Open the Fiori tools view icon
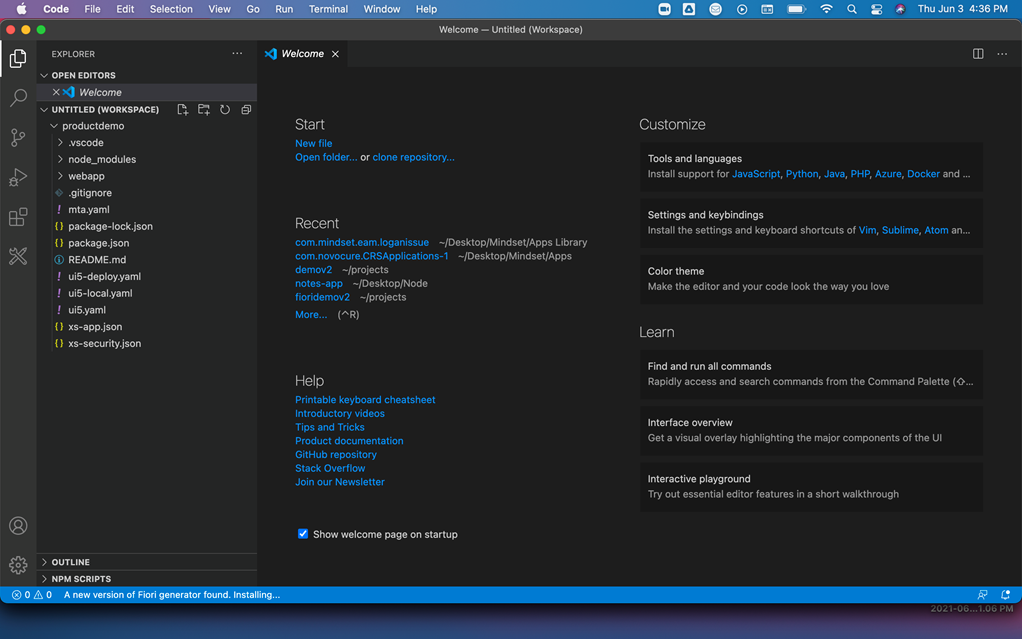Screen dimensions: 1022x639 pyautogui.click(x=18, y=256)
